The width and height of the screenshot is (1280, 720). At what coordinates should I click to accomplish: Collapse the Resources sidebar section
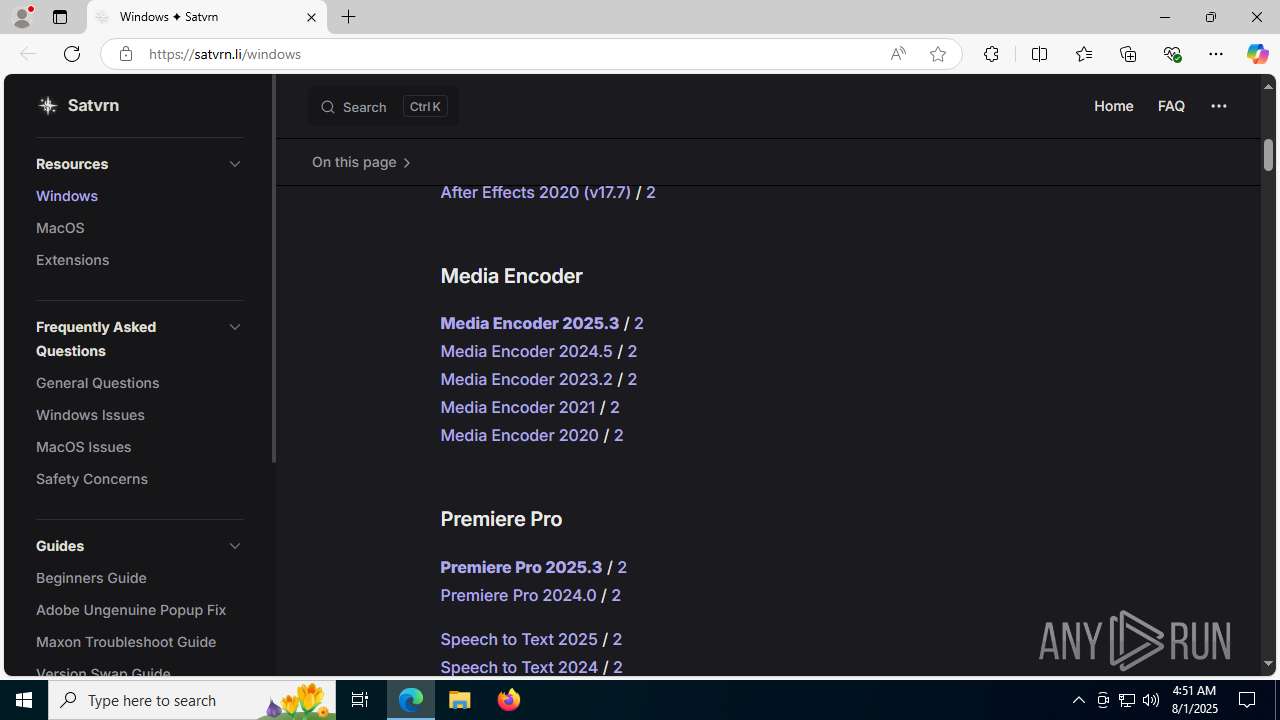tap(235, 164)
